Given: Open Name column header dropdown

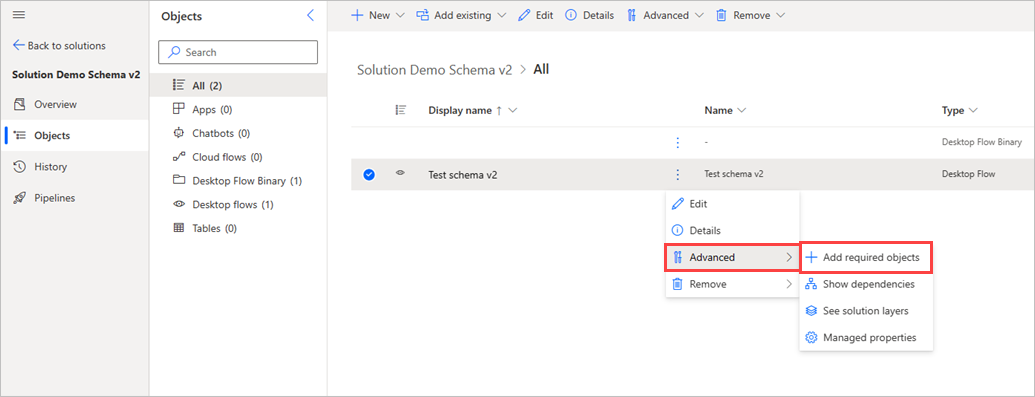Looking at the screenshot, I should (725, 110).
